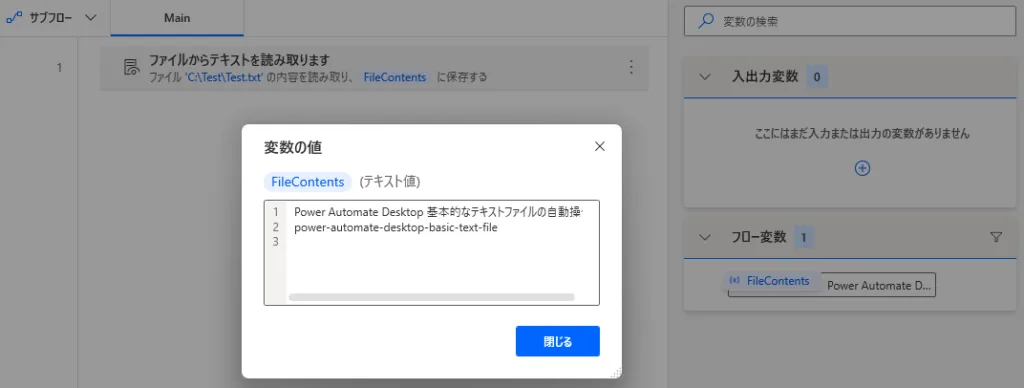Select the ファイルからテキストを読み取ります action
This screenshot has width=1024, height=388.
374,68
